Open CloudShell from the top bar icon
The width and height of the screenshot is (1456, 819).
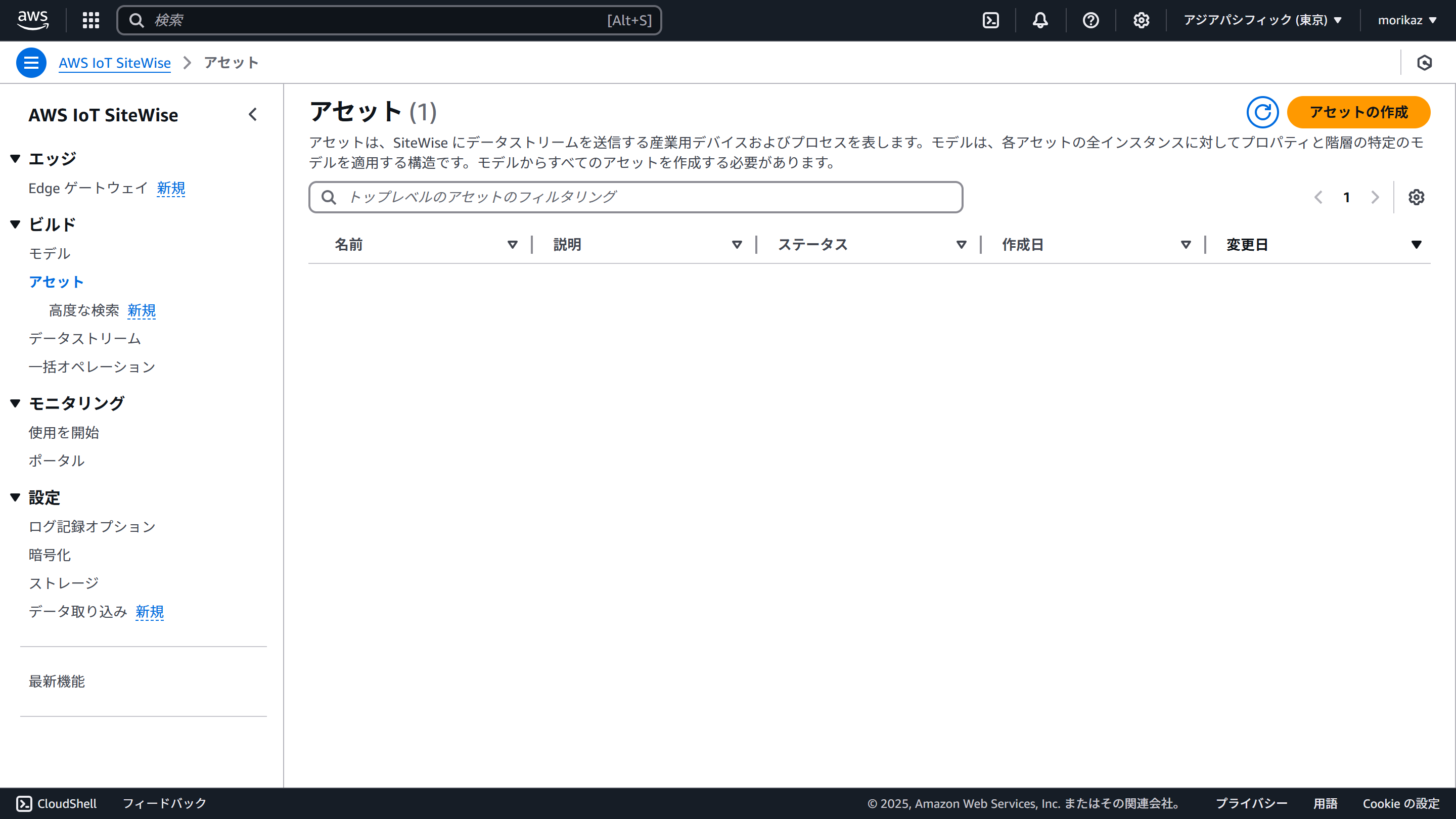click(x=991, y=20)
